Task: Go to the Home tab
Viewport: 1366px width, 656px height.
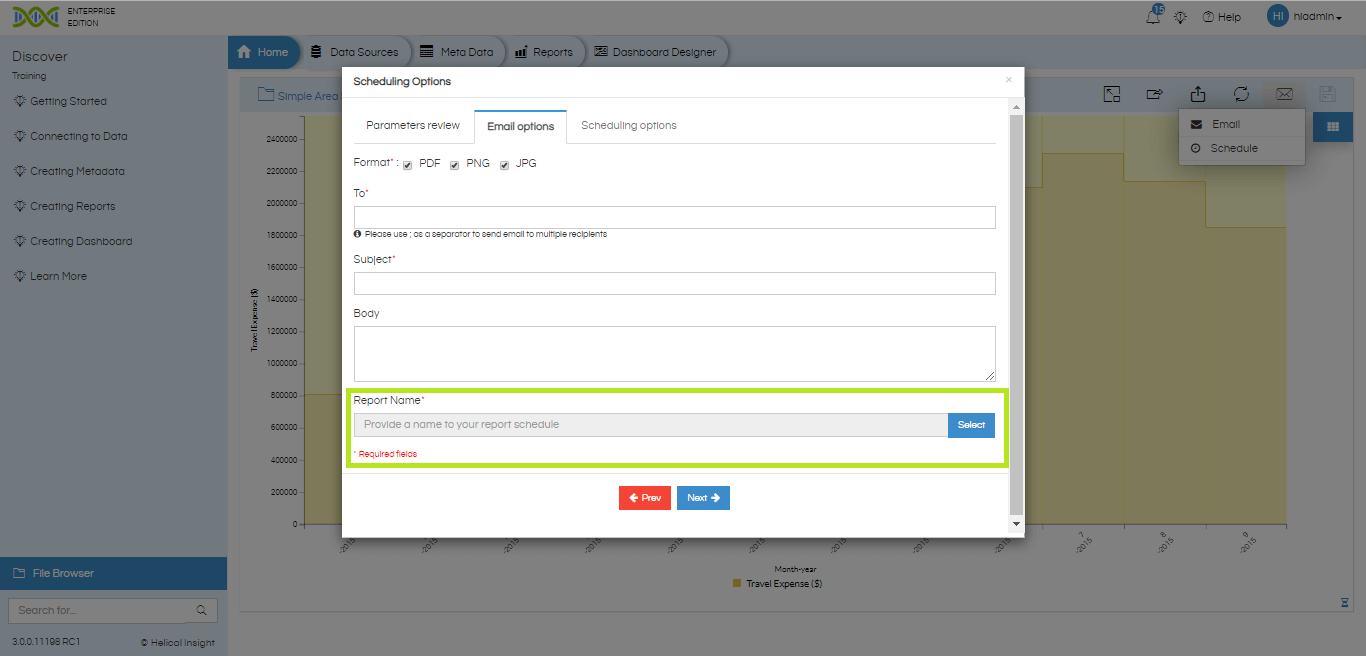Action: pyautogui.click(x=263, y=52)
